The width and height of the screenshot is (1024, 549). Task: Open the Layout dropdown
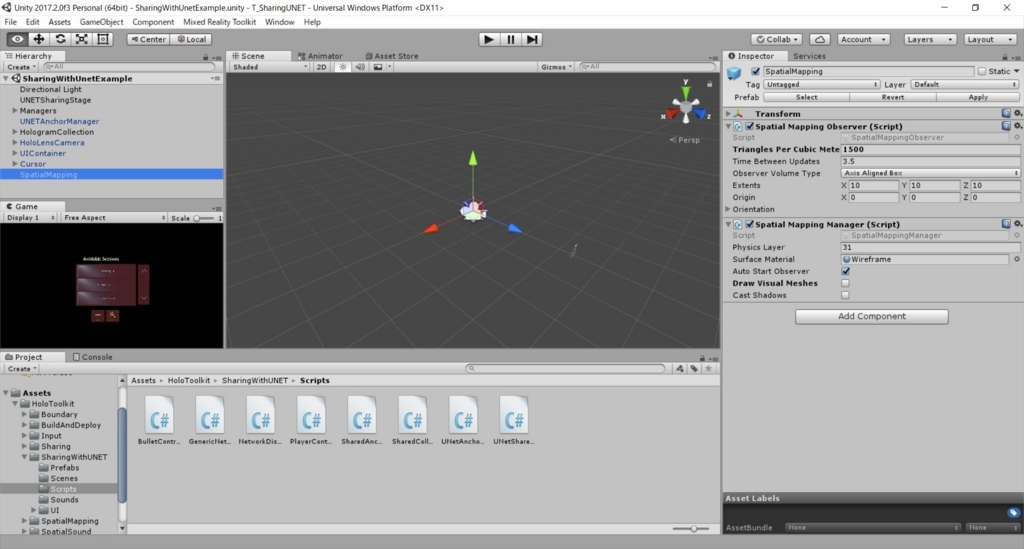point(989,39)
